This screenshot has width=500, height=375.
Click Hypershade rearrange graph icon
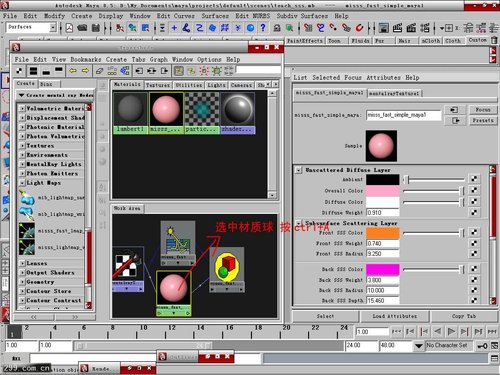(112, 71)
